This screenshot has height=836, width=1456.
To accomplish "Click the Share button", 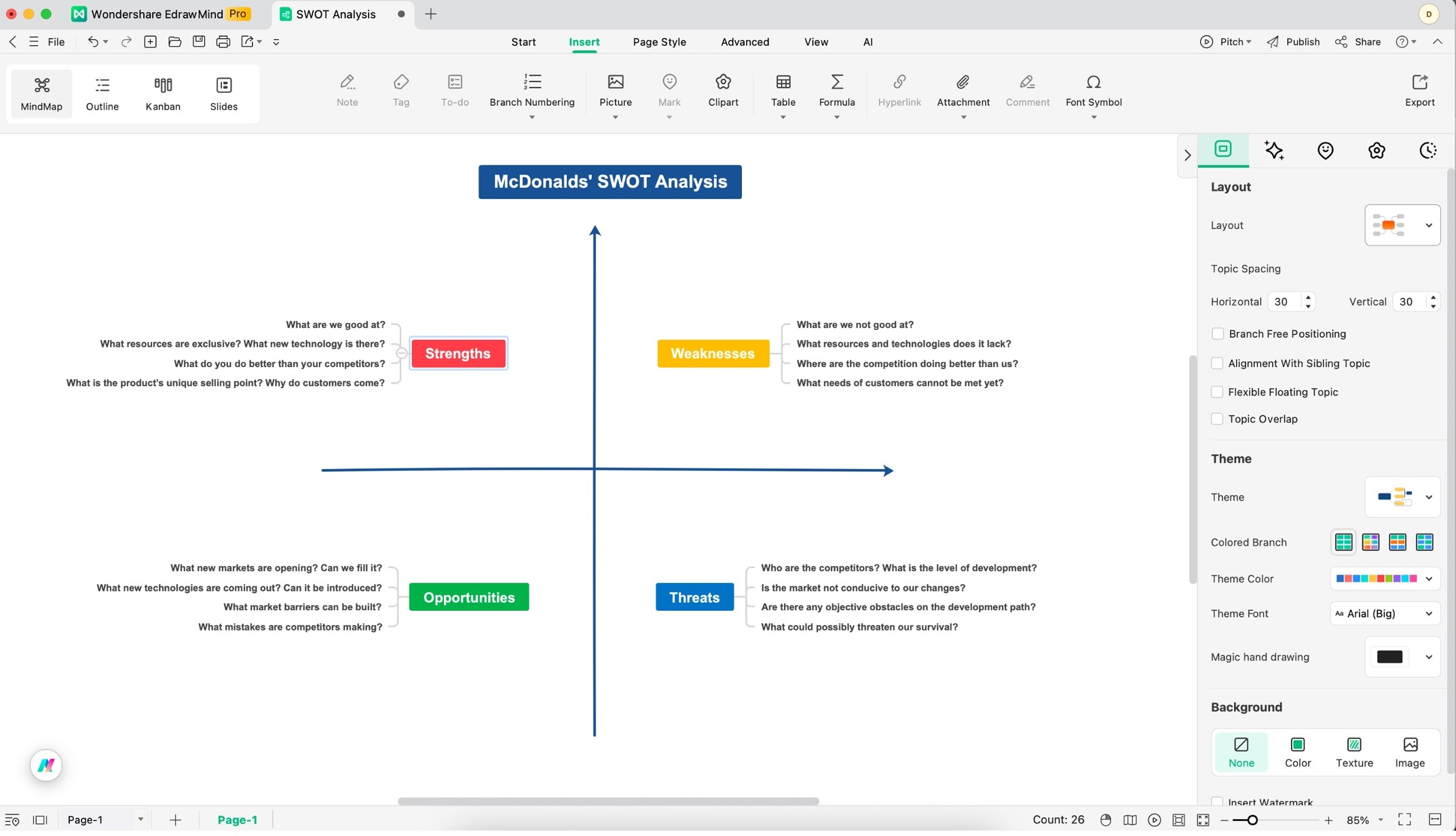I will [1358, 41].
